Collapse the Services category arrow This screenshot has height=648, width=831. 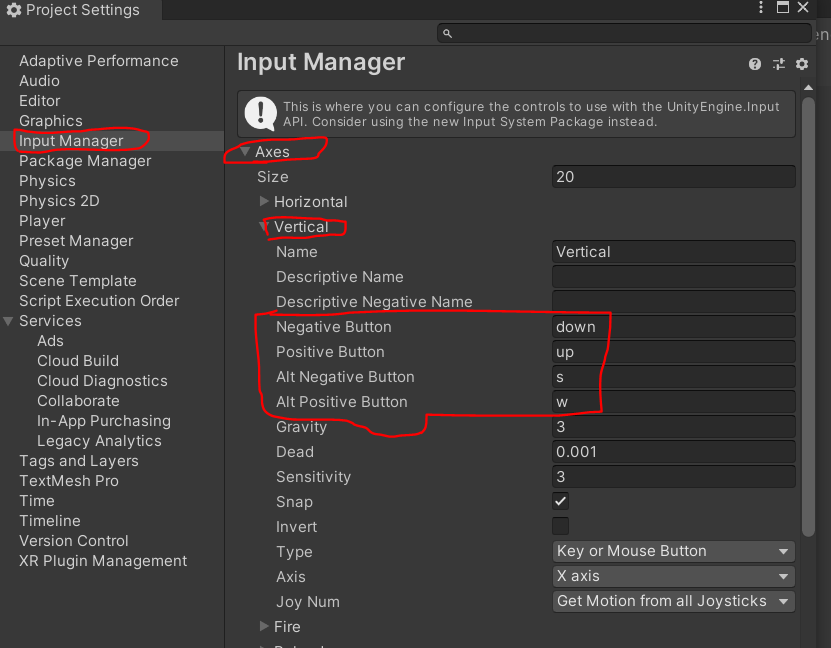point(8,321)
